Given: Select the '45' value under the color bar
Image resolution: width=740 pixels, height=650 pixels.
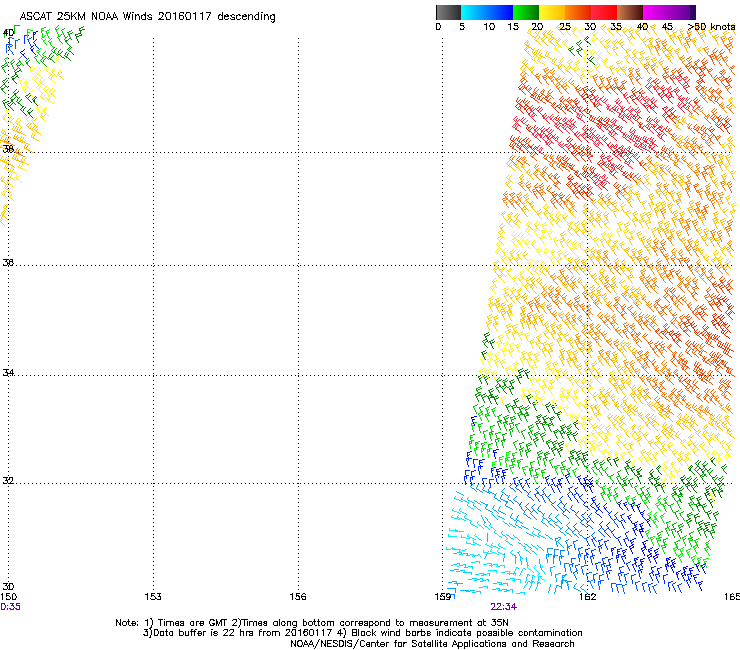Looking at the screenshot, I should [x=667, y=27].
